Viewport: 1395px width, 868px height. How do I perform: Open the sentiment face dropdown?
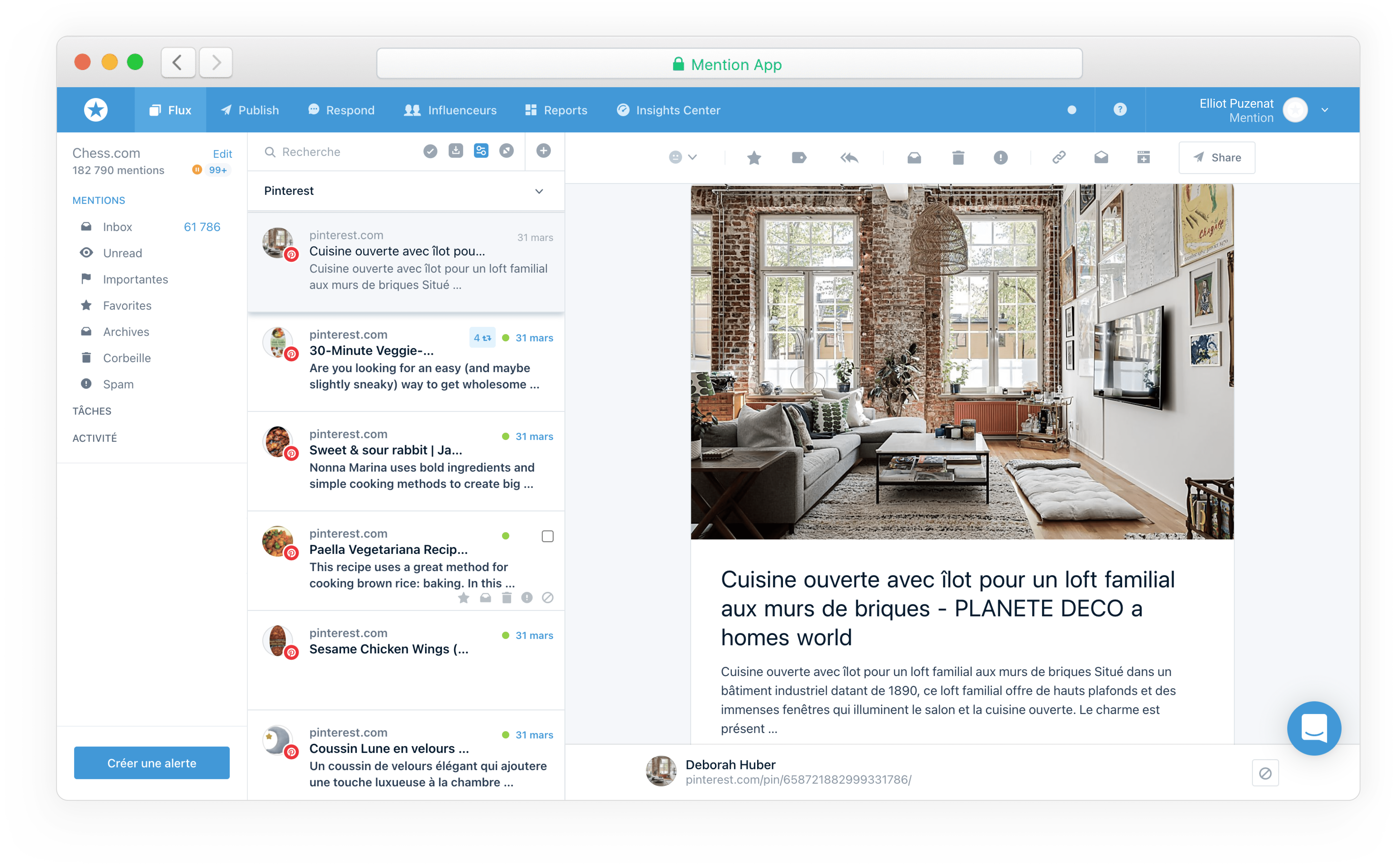(683, 157)
